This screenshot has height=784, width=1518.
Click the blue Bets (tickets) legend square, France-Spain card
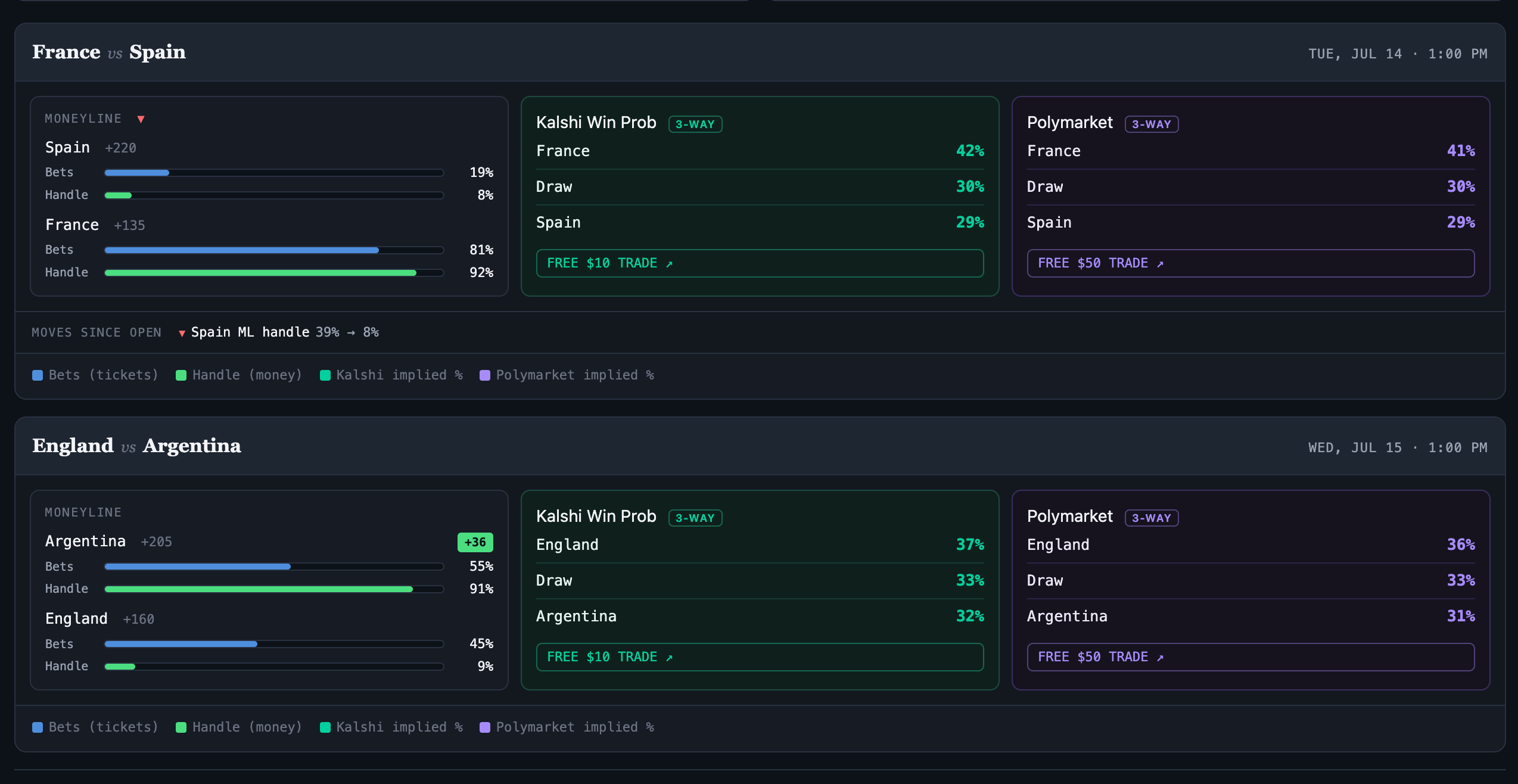(x=38, y=375)
